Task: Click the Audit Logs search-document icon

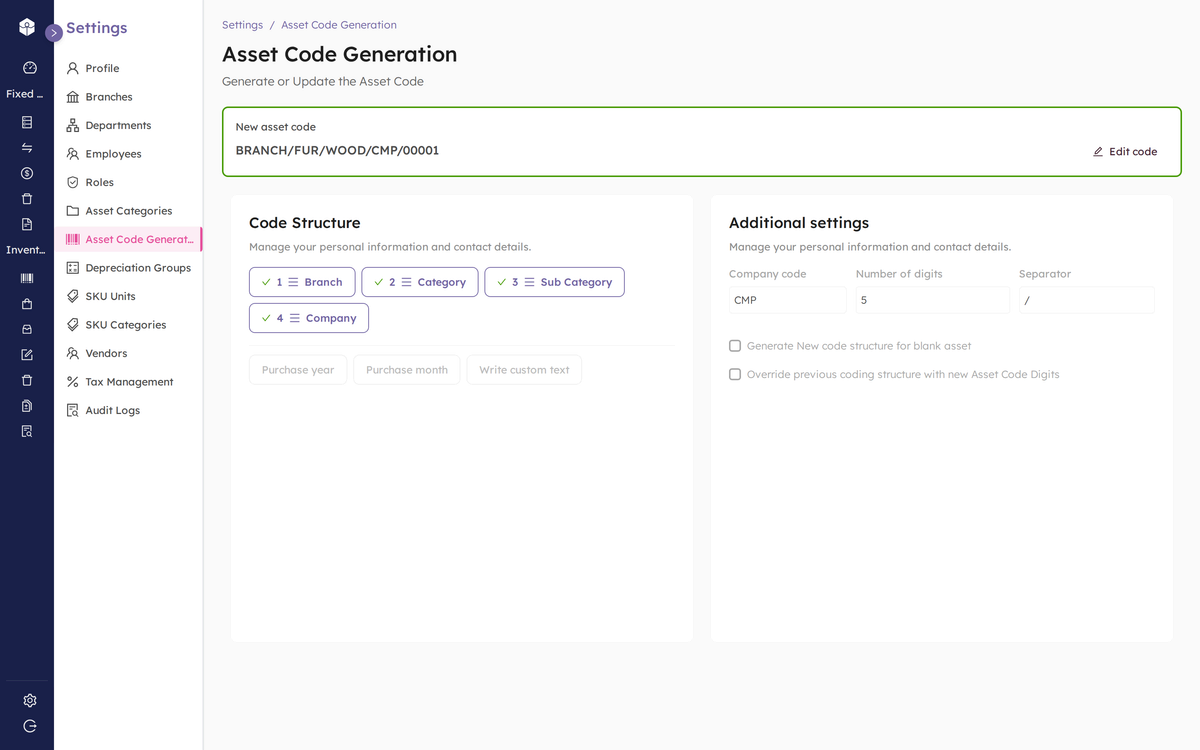Action: (x=72, y=411)
